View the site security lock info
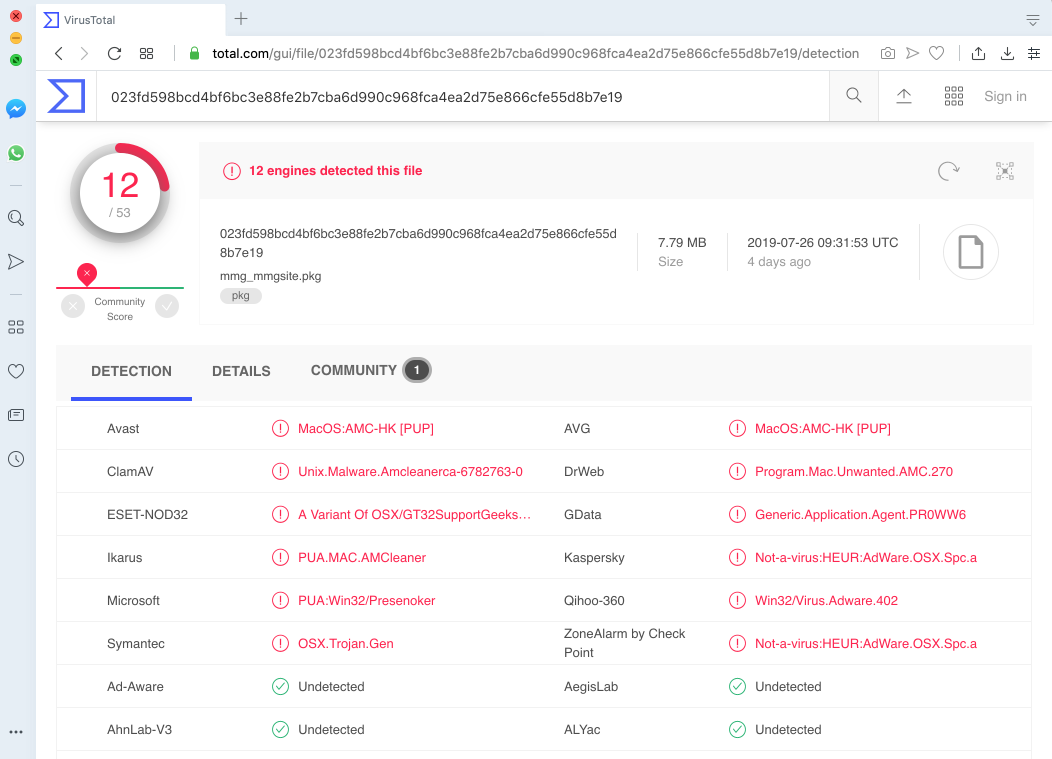The image size is (1052, 759). (x=194, y=54)
